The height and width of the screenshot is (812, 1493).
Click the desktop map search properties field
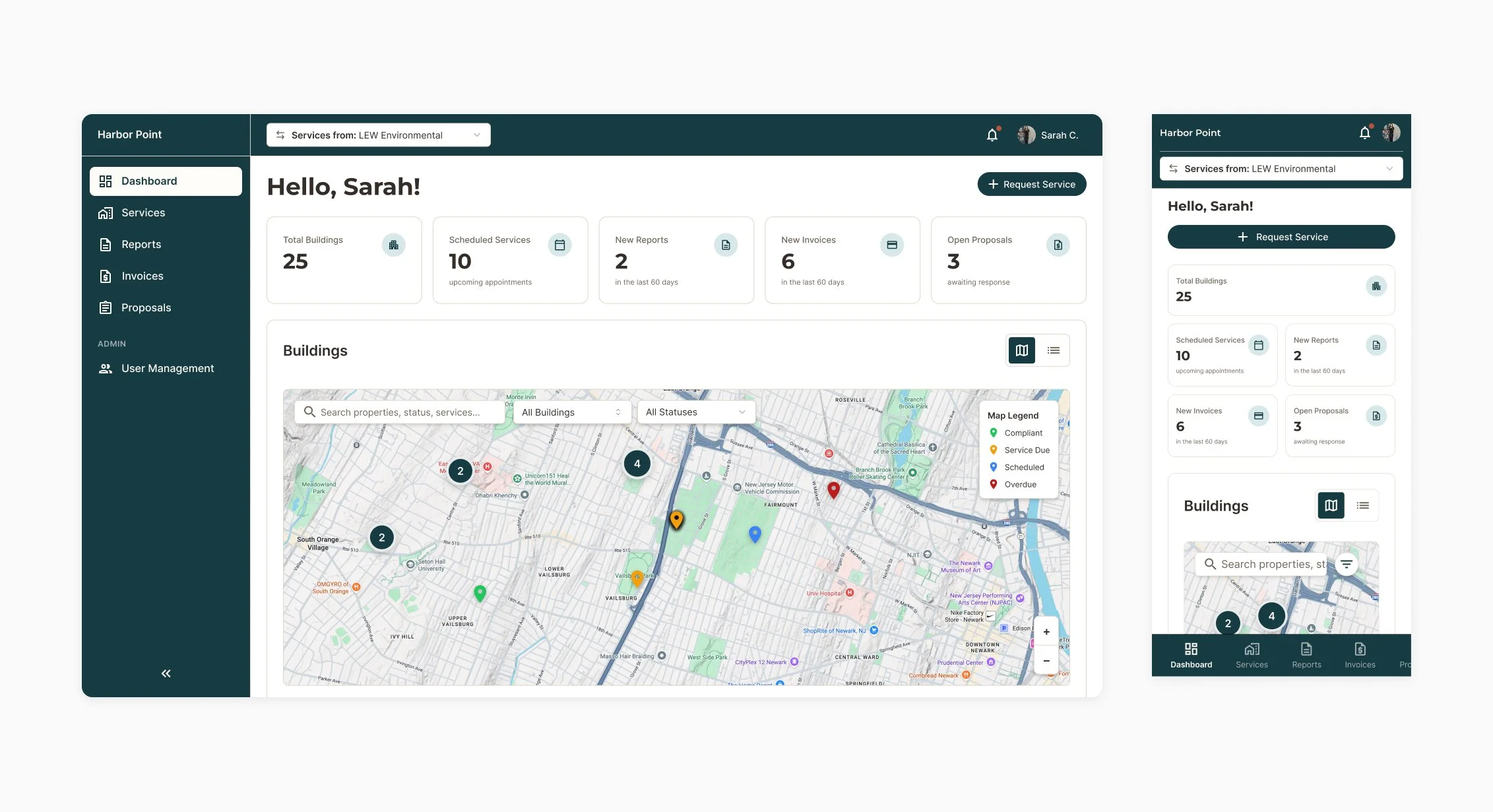coord(400,412)
